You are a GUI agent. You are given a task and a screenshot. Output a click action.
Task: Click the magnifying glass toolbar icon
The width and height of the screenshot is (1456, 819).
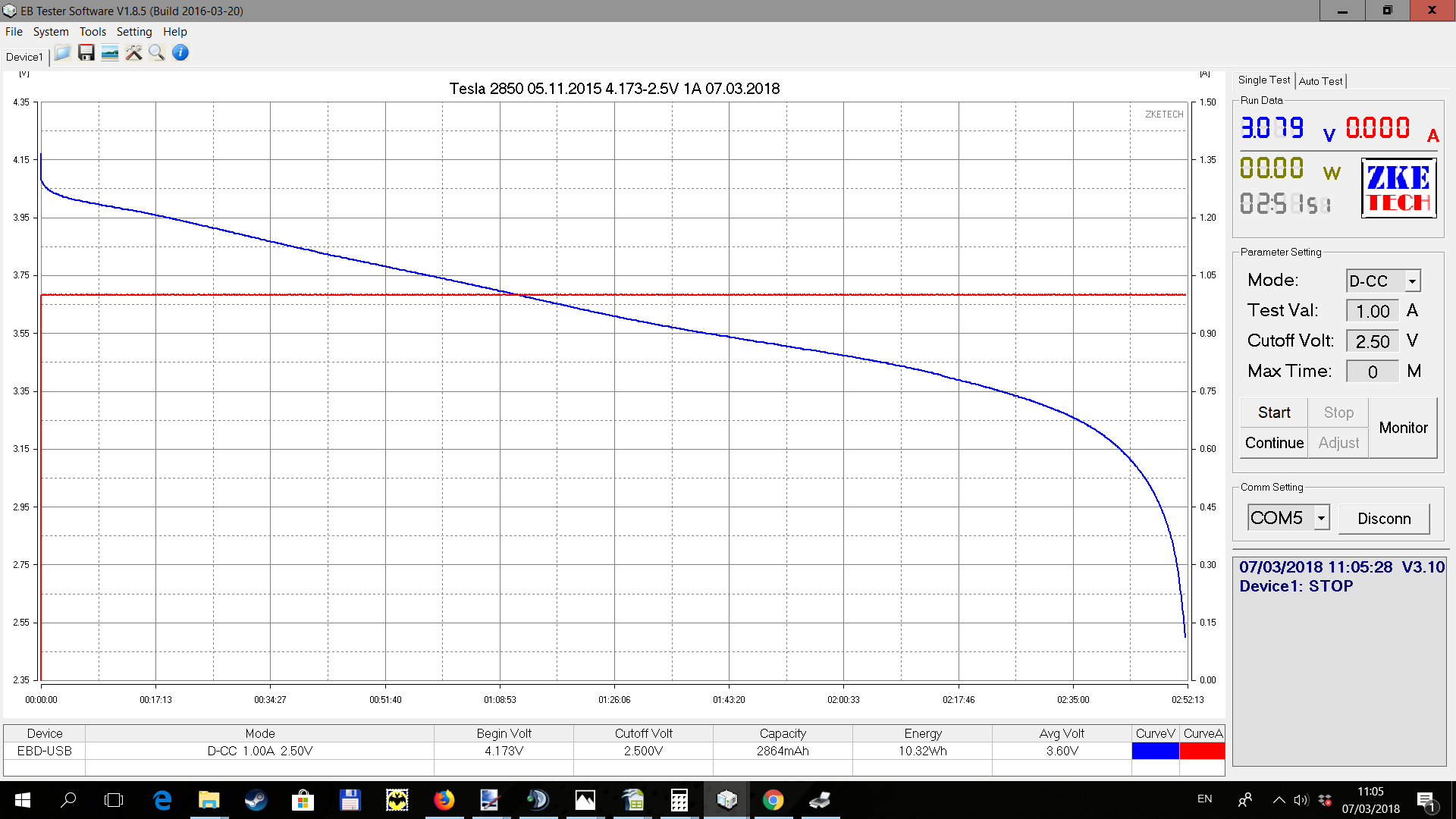pyautogui.click(x=157, y=53)
